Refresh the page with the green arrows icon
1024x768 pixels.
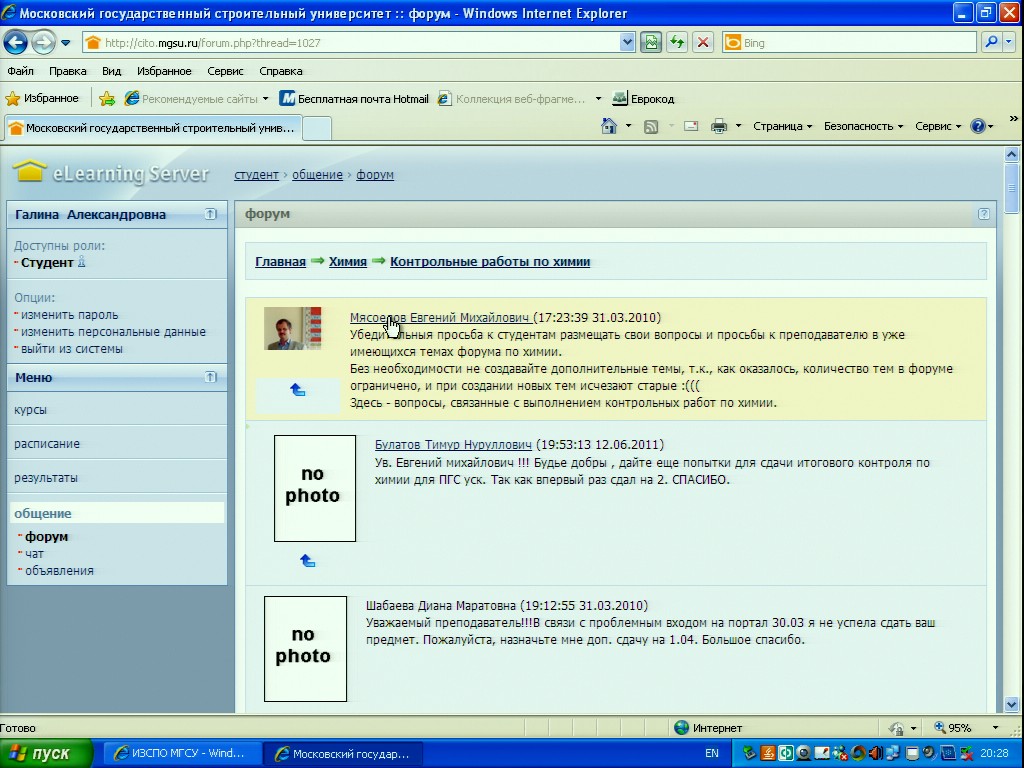point(677,43)
